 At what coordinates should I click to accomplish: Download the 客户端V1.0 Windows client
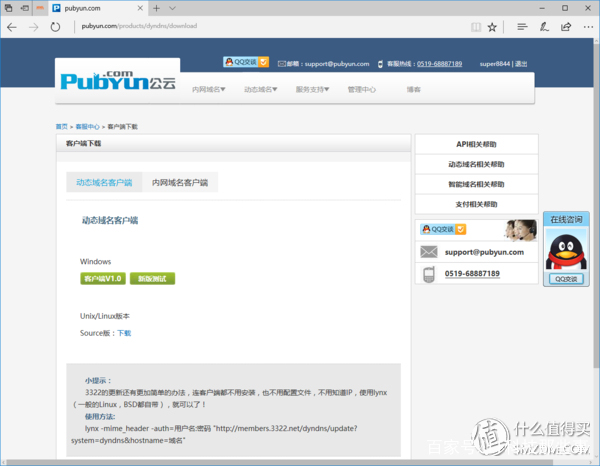(x=103, y=278)
